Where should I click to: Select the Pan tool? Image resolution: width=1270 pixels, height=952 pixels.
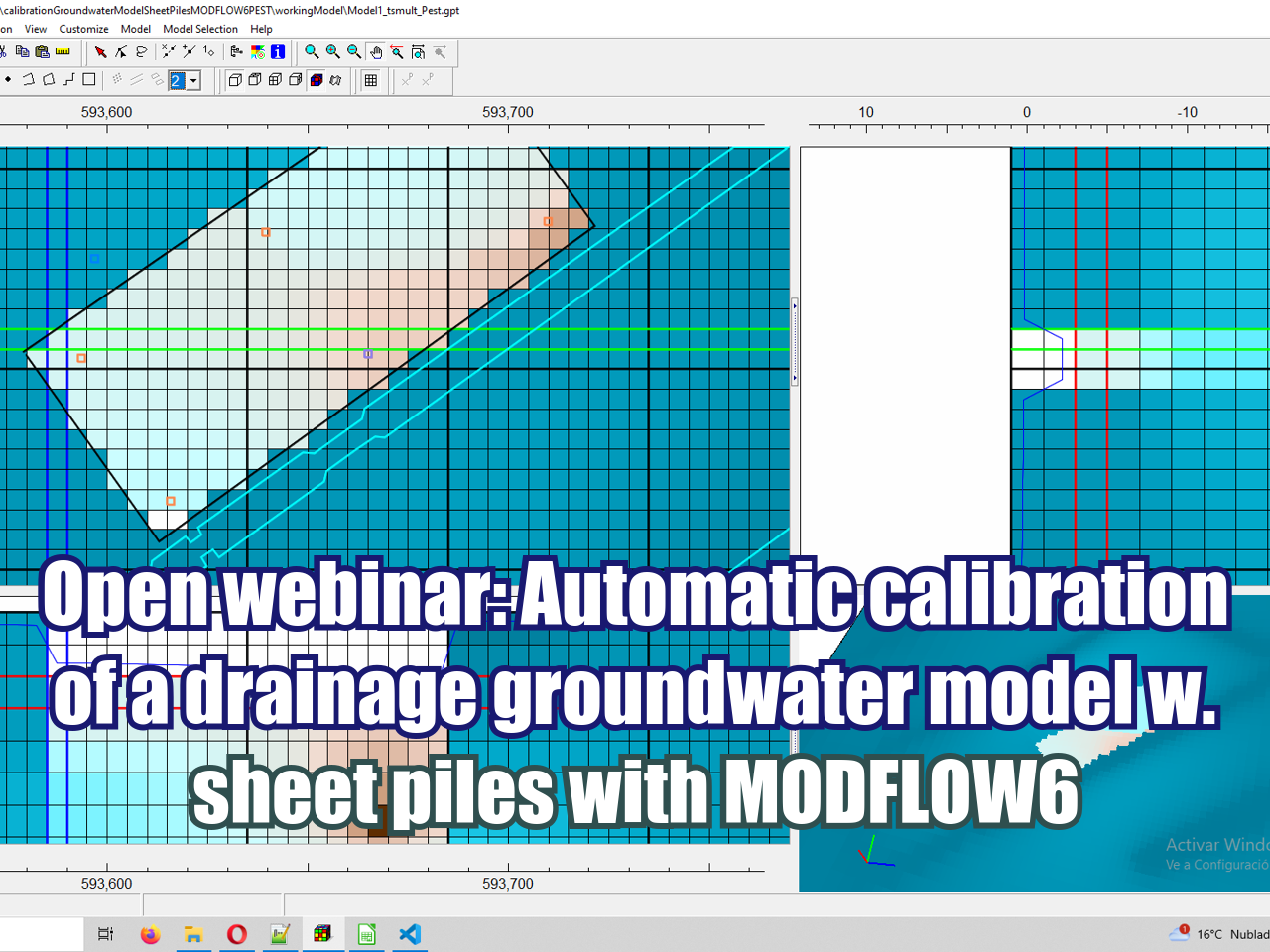(x=376, y=51)
